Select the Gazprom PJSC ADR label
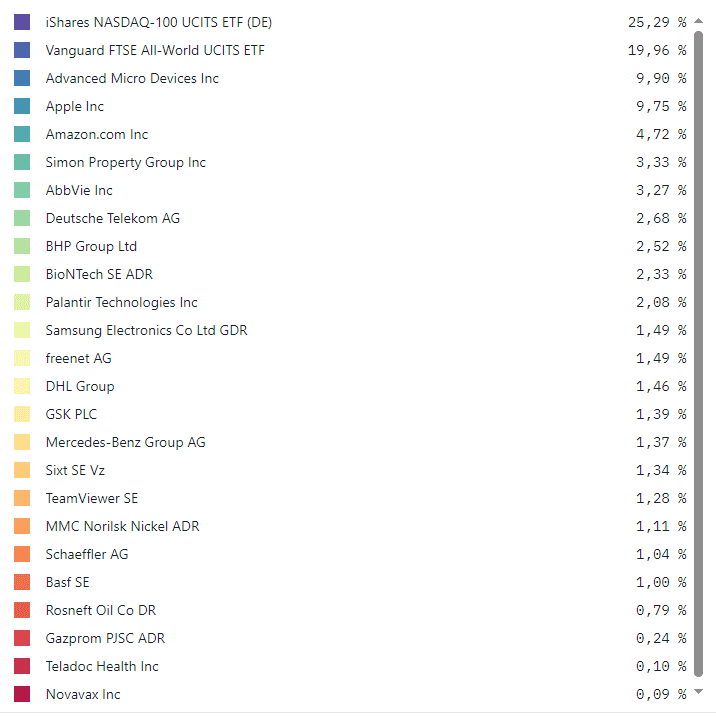The height and width of the screenshot is (716, 716). tap(105, 638)
